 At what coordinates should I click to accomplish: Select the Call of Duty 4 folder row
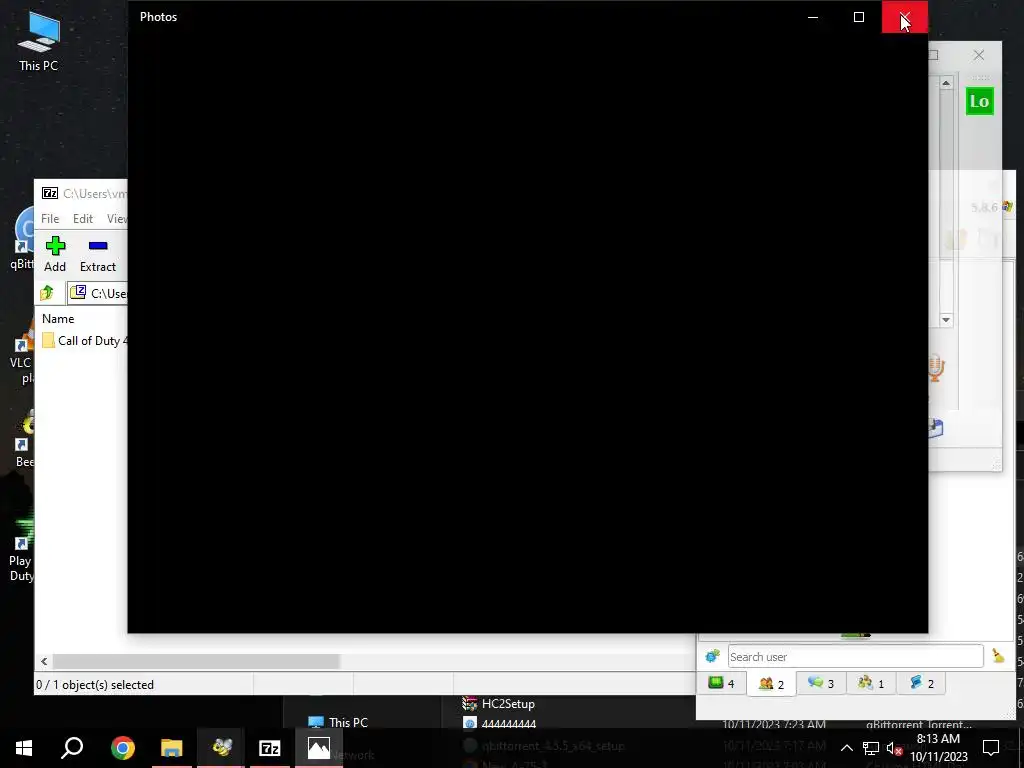[84, 341]
